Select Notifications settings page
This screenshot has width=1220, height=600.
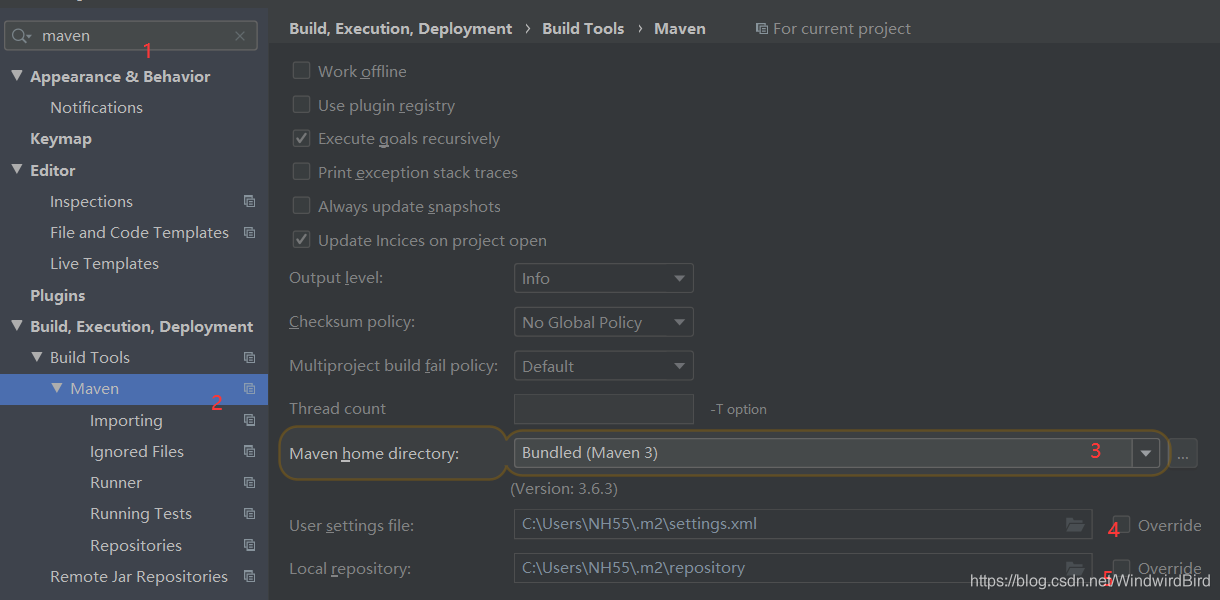click(x=96, y=107)
